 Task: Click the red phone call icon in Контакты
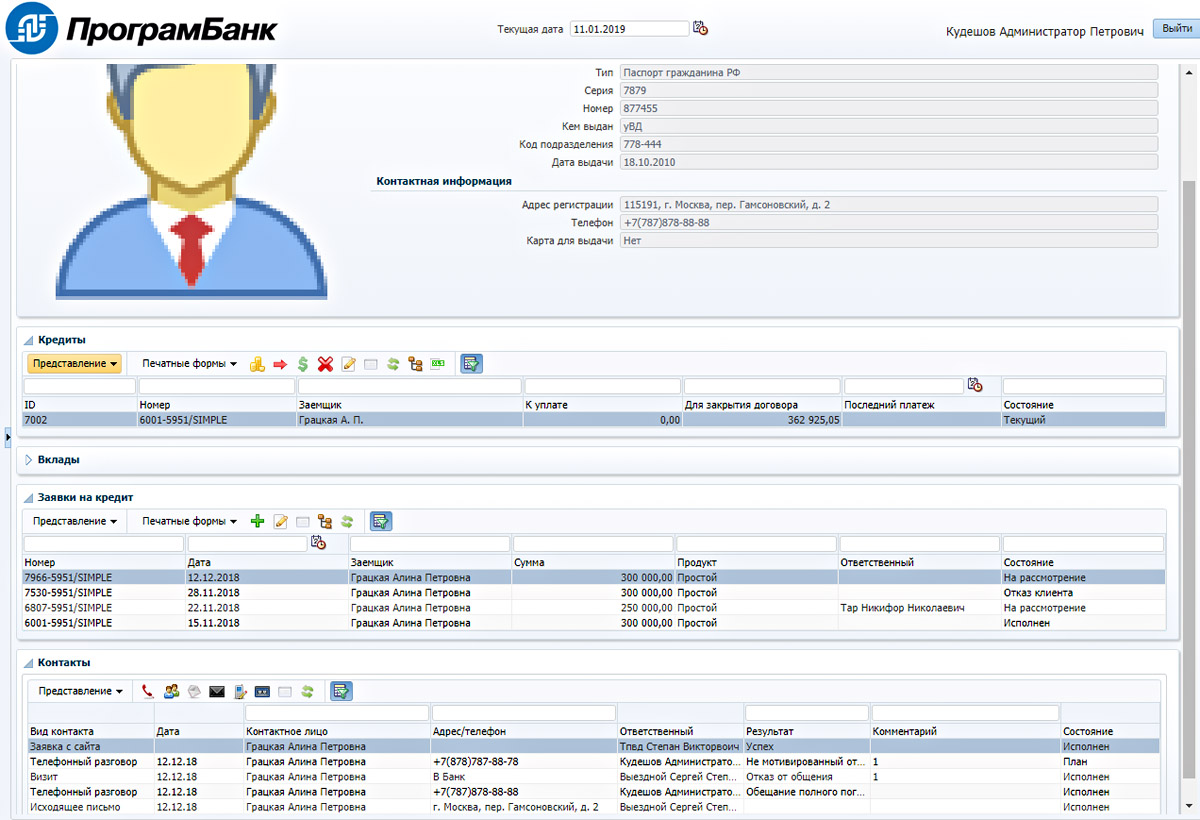pos(148,691)
